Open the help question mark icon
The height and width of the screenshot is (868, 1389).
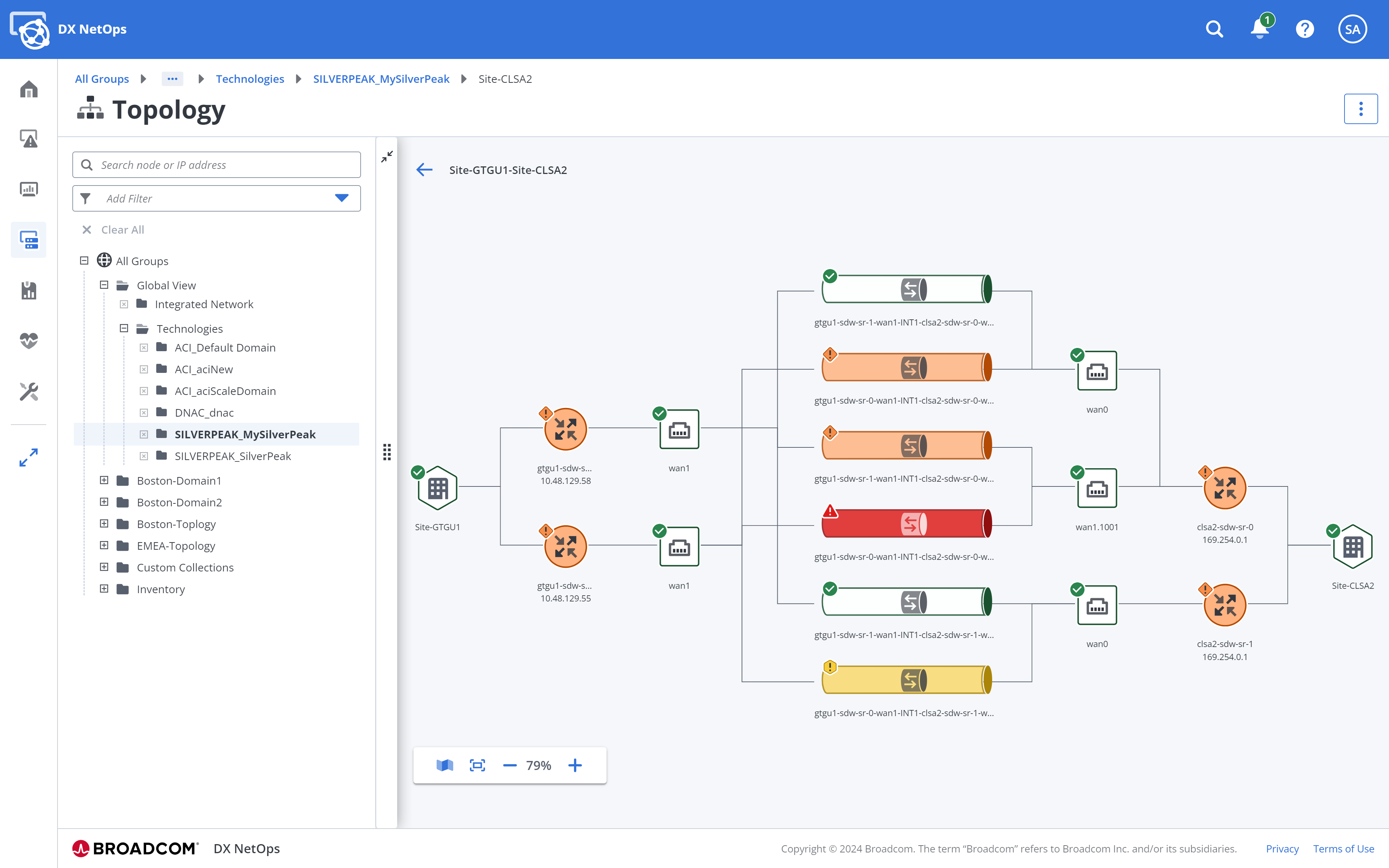1305,29
